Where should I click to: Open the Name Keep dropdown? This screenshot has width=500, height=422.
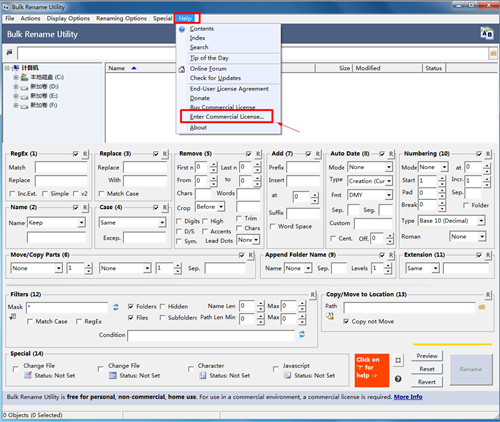pyautogui.click(x=82, y=223)
